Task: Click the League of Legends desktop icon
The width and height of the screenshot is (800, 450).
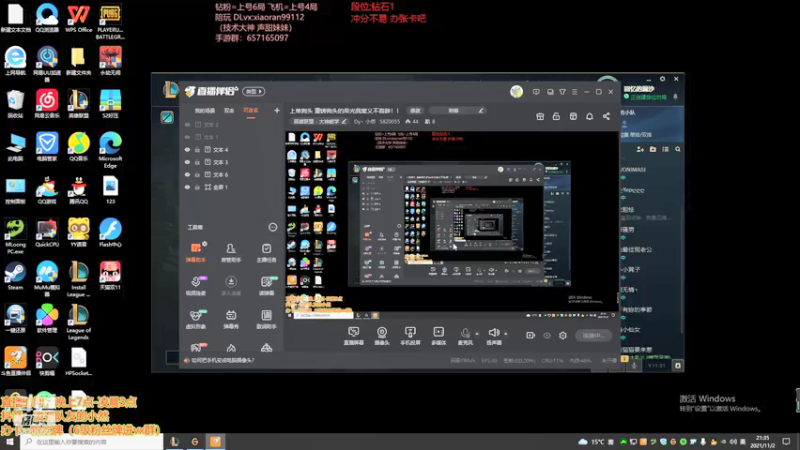Action: click(79, 322)
